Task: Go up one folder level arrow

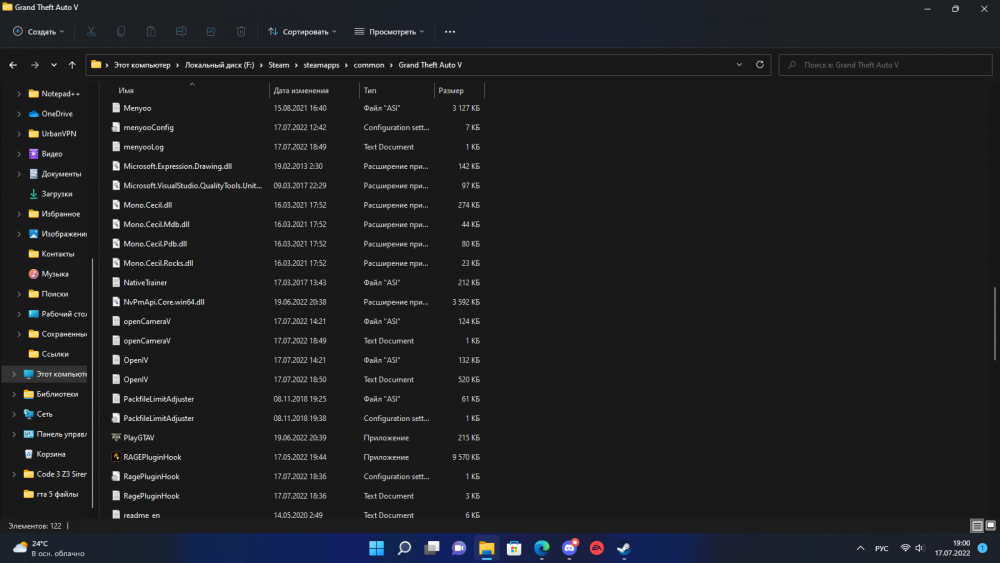Action: [72, 65]
